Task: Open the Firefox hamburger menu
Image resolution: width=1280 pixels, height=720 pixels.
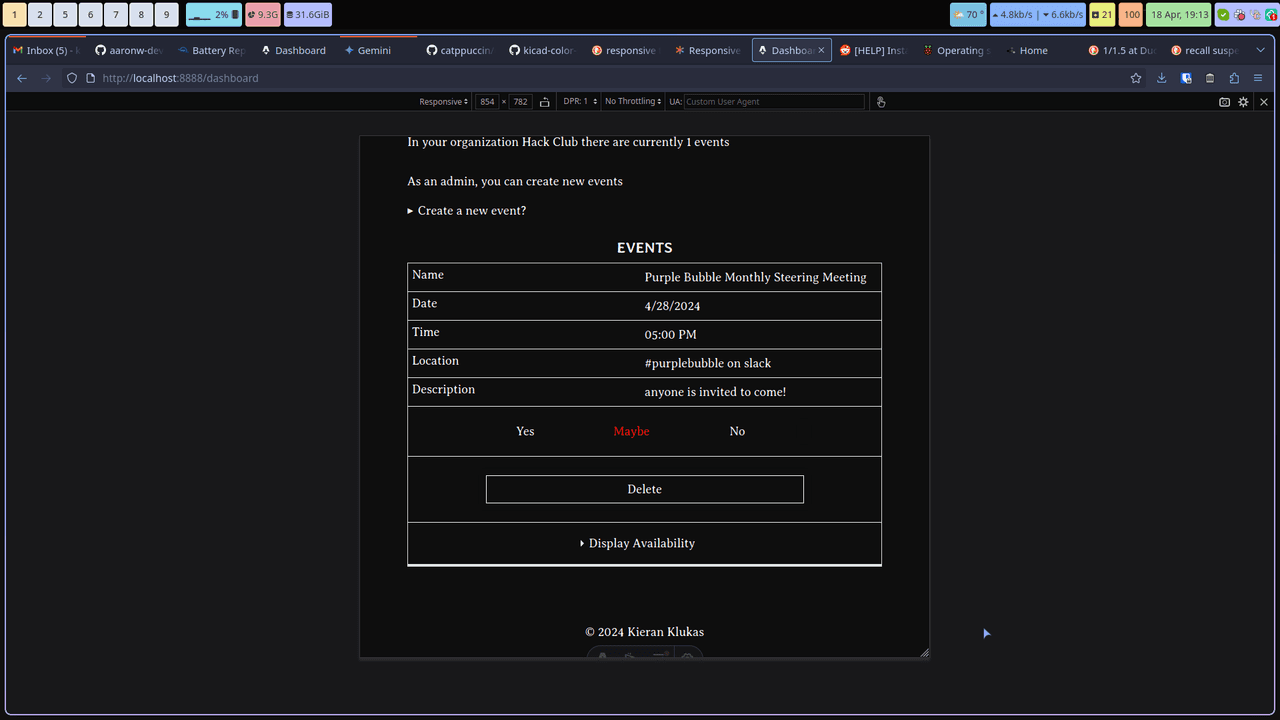Action: tap(1258, 78)
